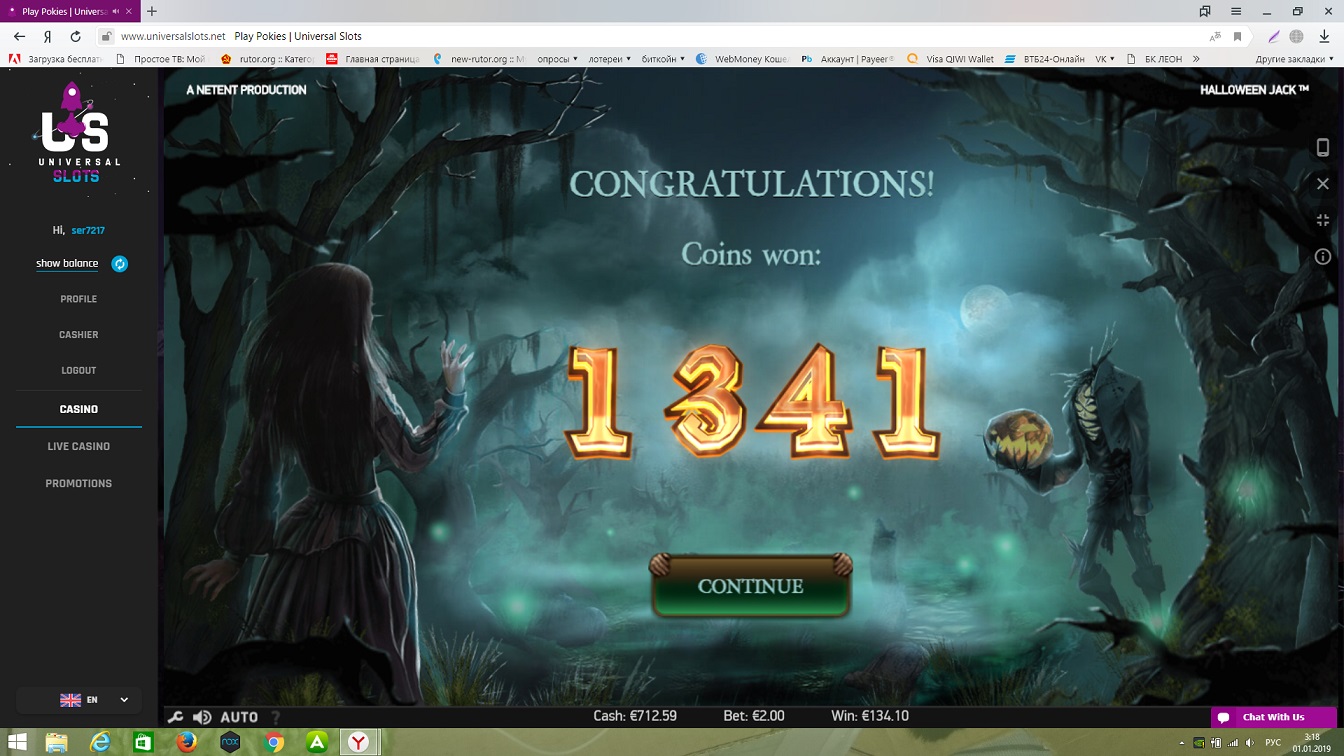This screenshot has height=756, width=1344.
Task: Go back with the browser arrow
Action: tap(19, 36)
